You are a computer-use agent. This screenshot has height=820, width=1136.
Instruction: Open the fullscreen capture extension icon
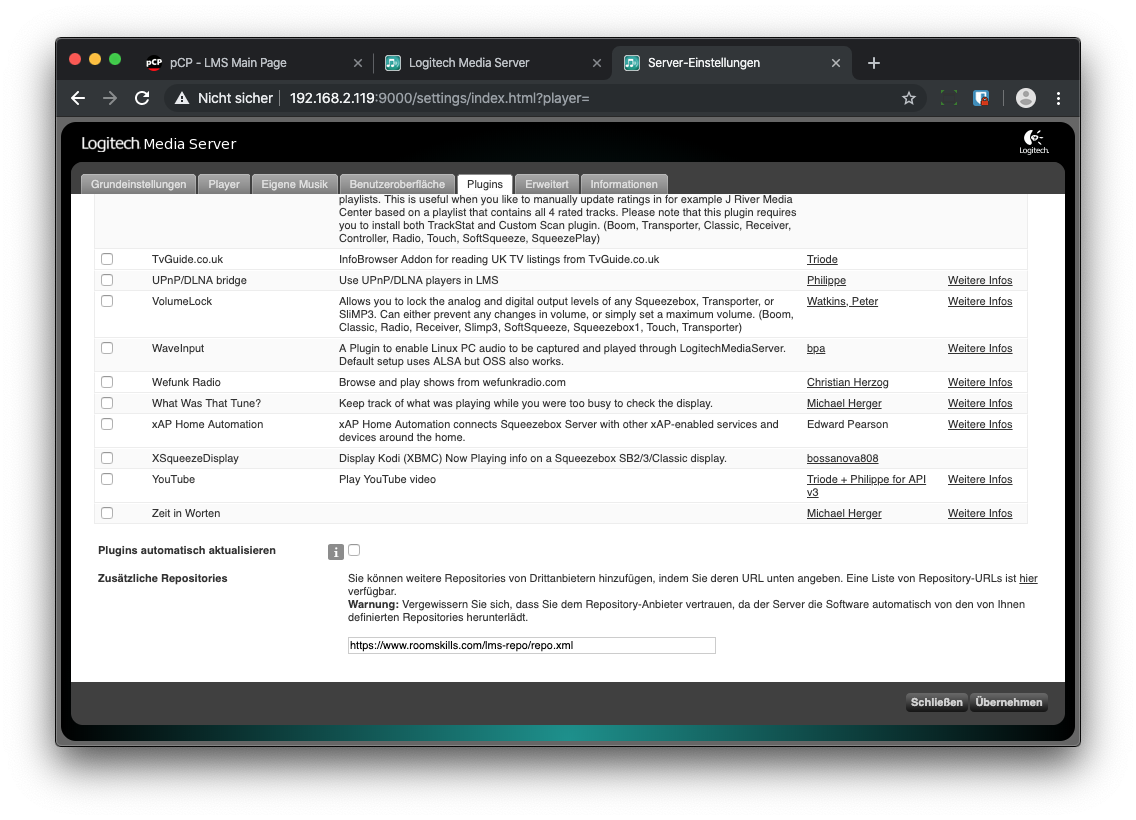[948, 99]
